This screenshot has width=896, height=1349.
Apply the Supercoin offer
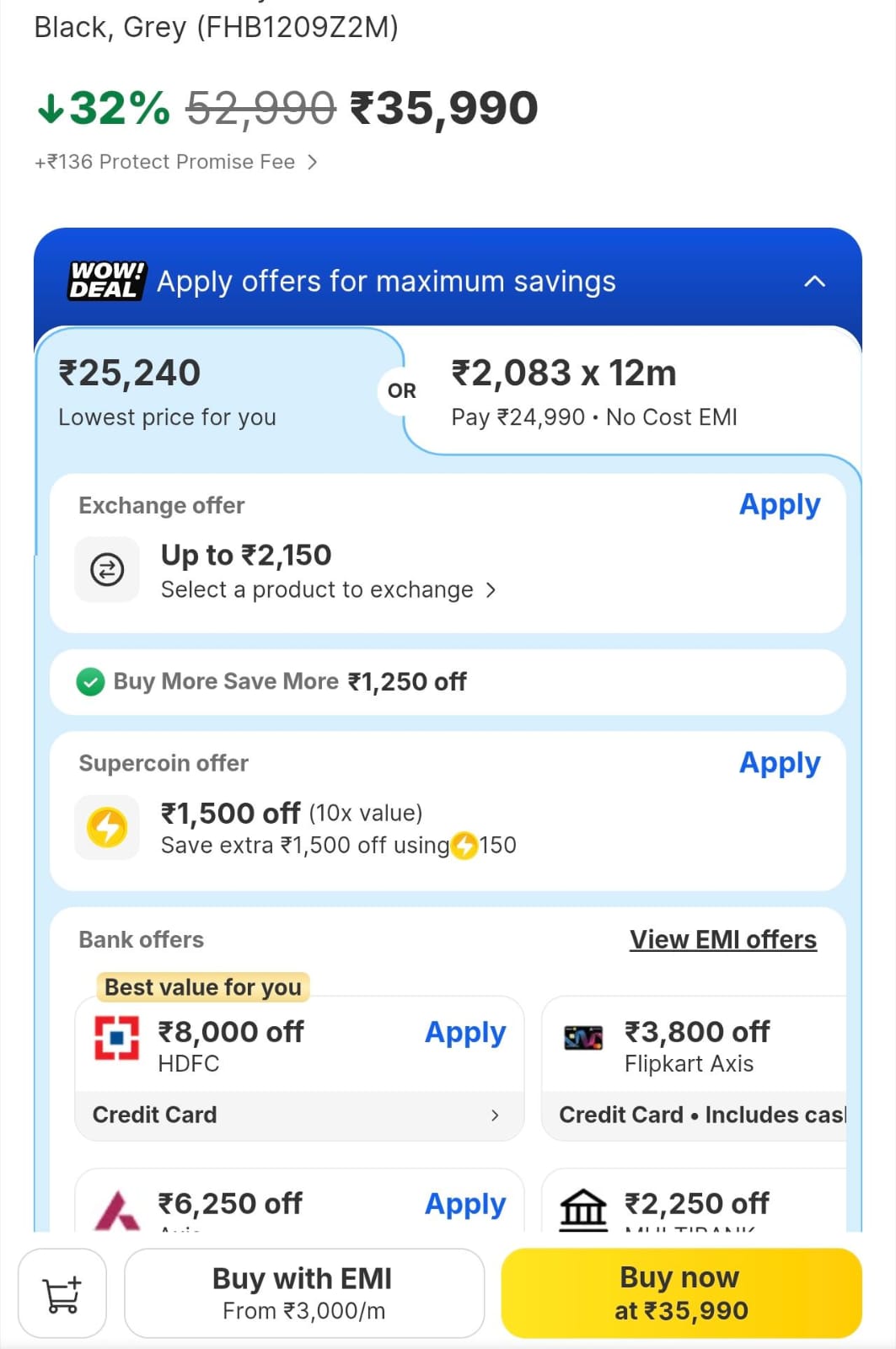point(779,762)
